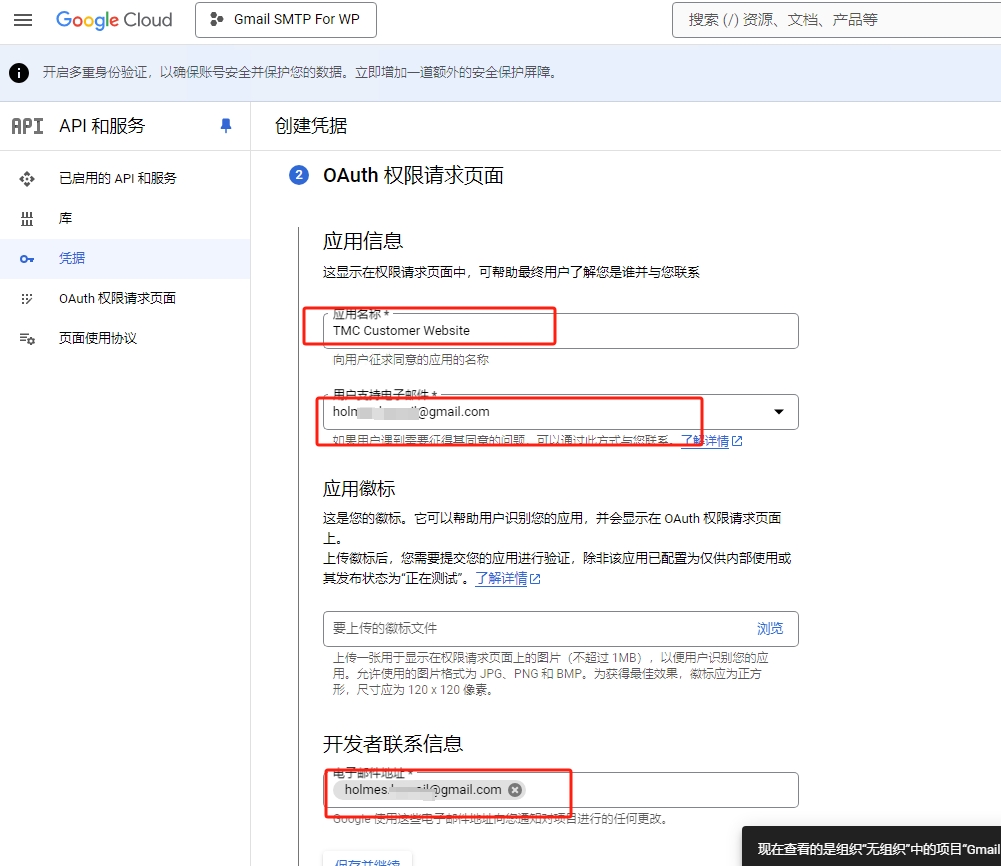Click the dropdown arrow of the support email field

[779, 412]
